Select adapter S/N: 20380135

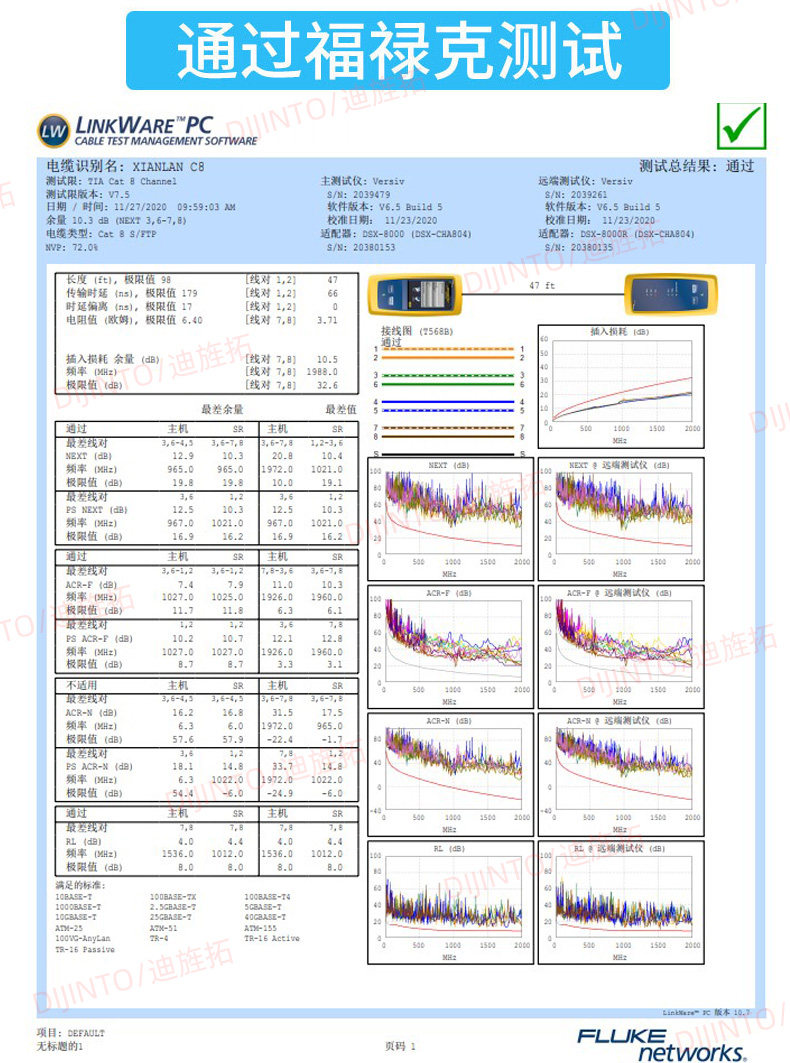tap(579, 247)
